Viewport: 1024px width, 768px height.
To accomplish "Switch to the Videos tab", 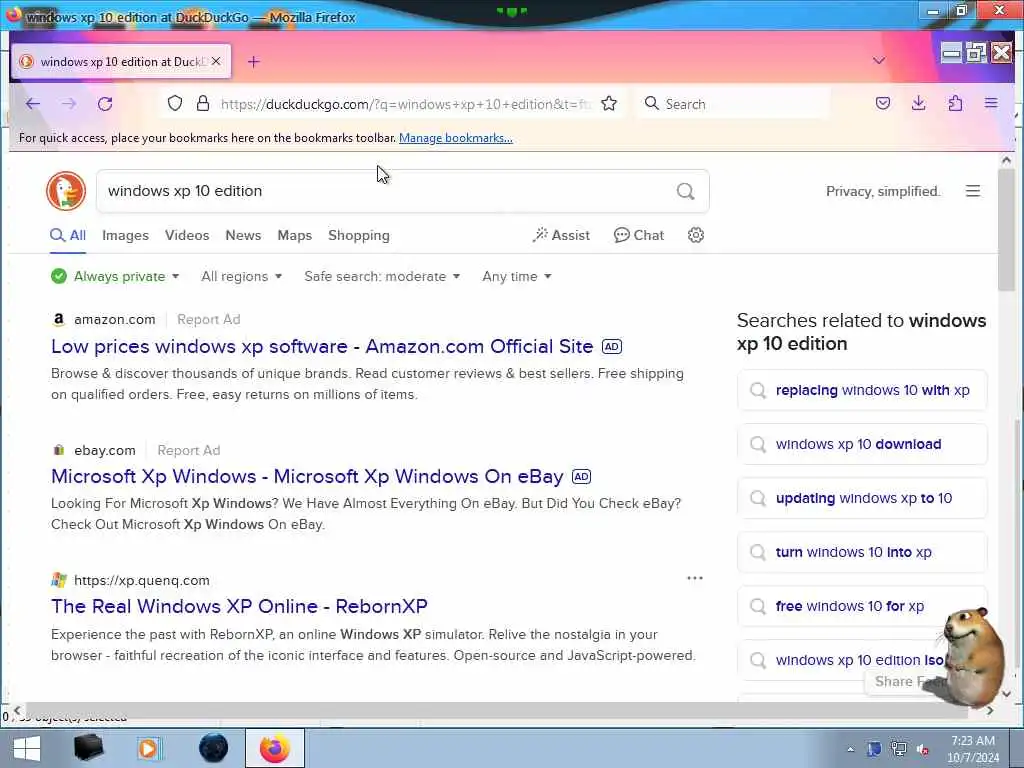I will [x=187, y=235].
